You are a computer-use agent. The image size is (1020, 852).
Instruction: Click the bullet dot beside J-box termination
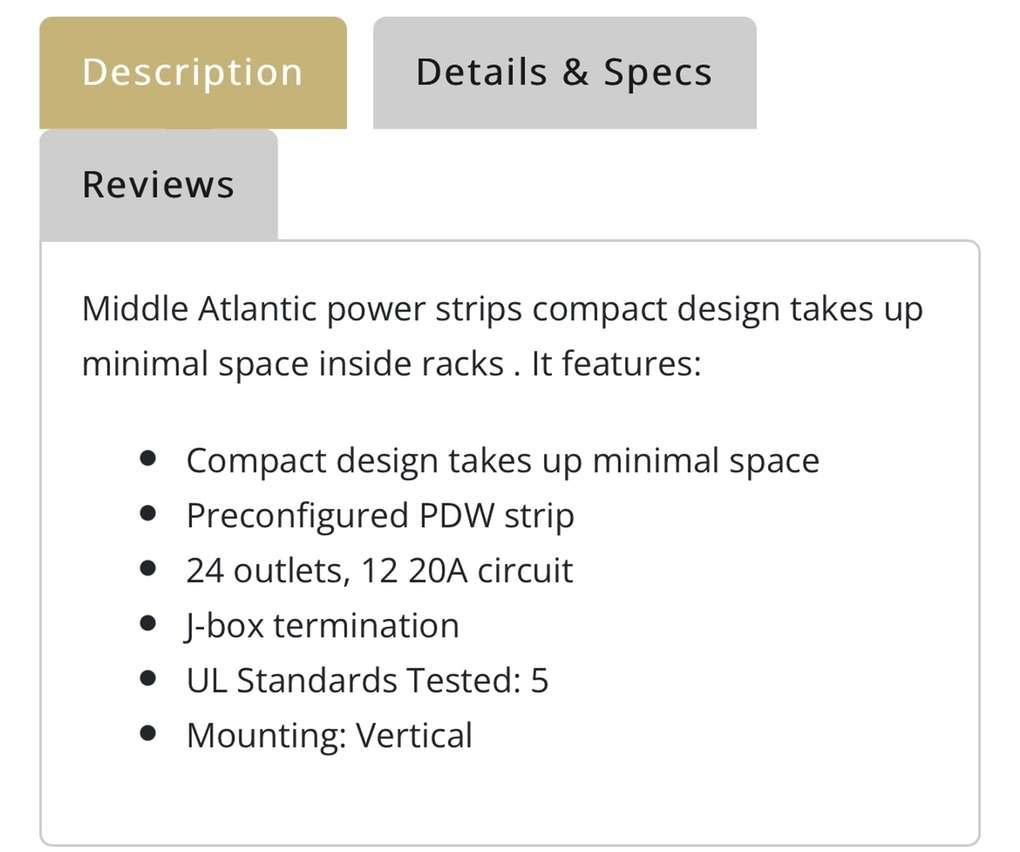pos(149,623)
